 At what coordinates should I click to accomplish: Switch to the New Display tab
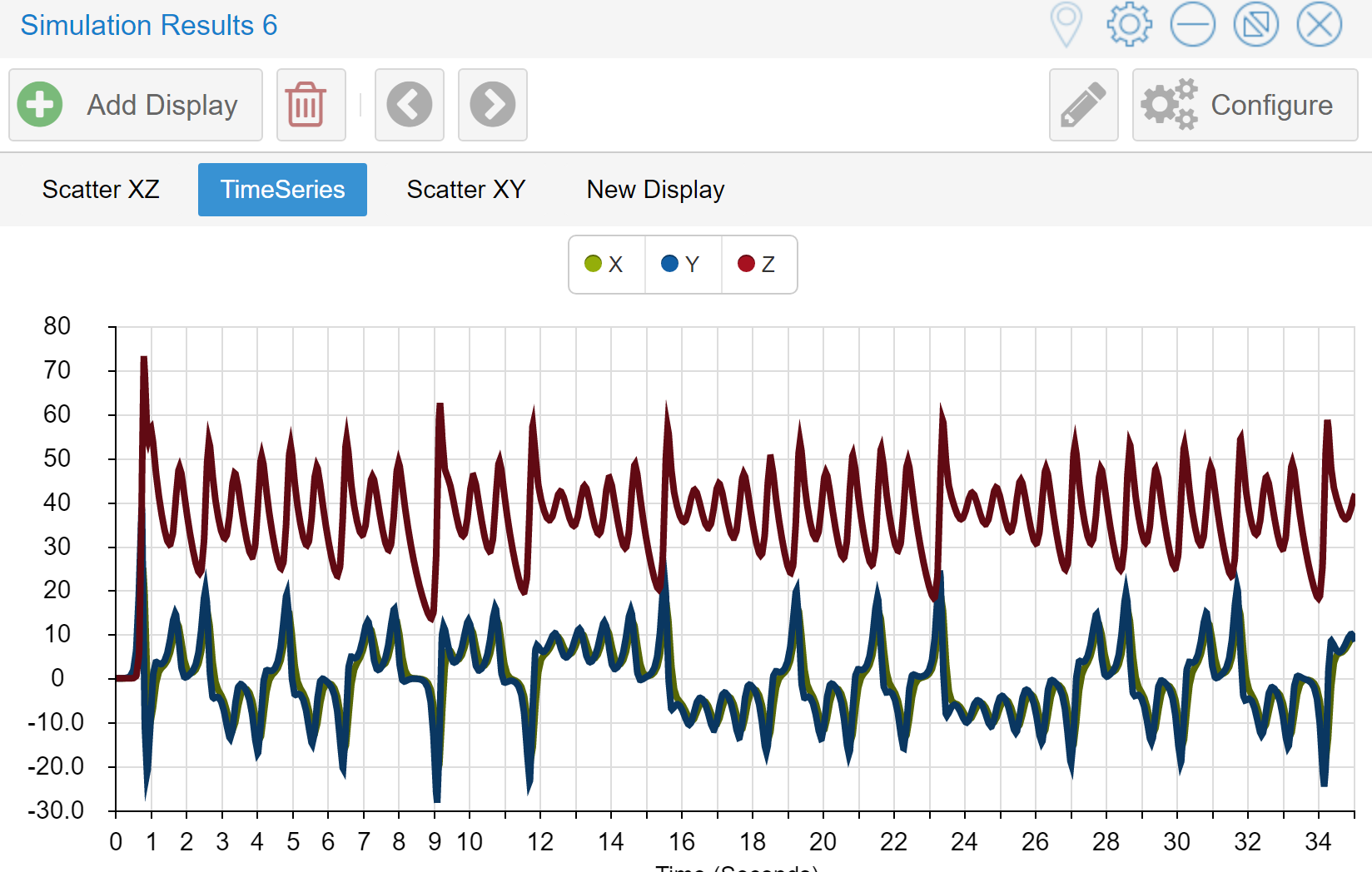[656, 190]
